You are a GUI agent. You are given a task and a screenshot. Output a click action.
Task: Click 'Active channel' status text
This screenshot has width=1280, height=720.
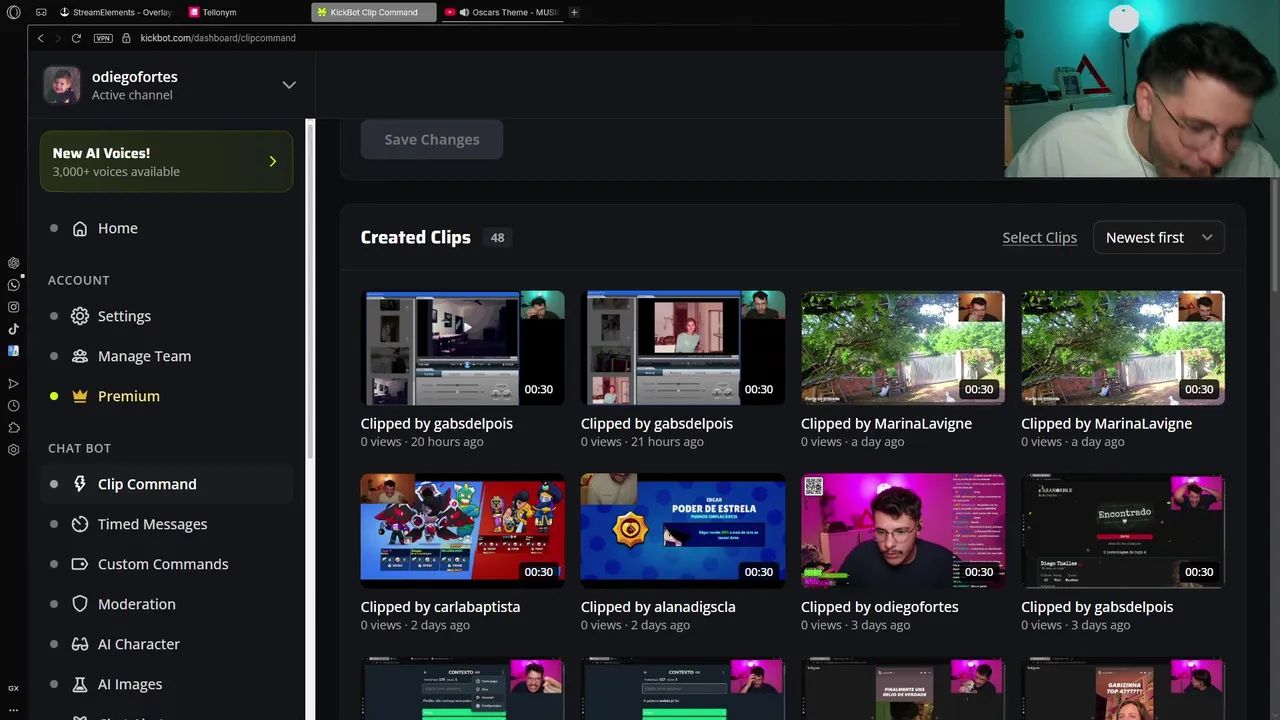[132, 95]
